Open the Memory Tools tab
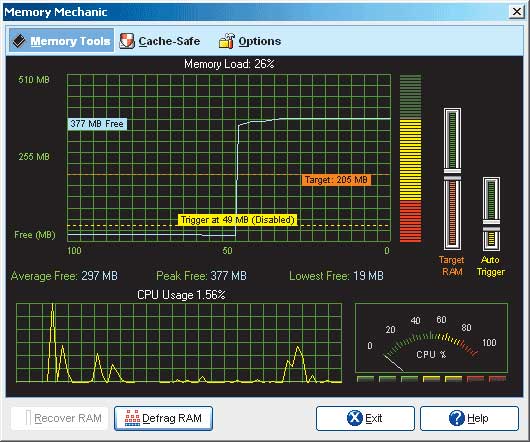The height and width of the screenshot is (442, 530). (x=61, y=41)
